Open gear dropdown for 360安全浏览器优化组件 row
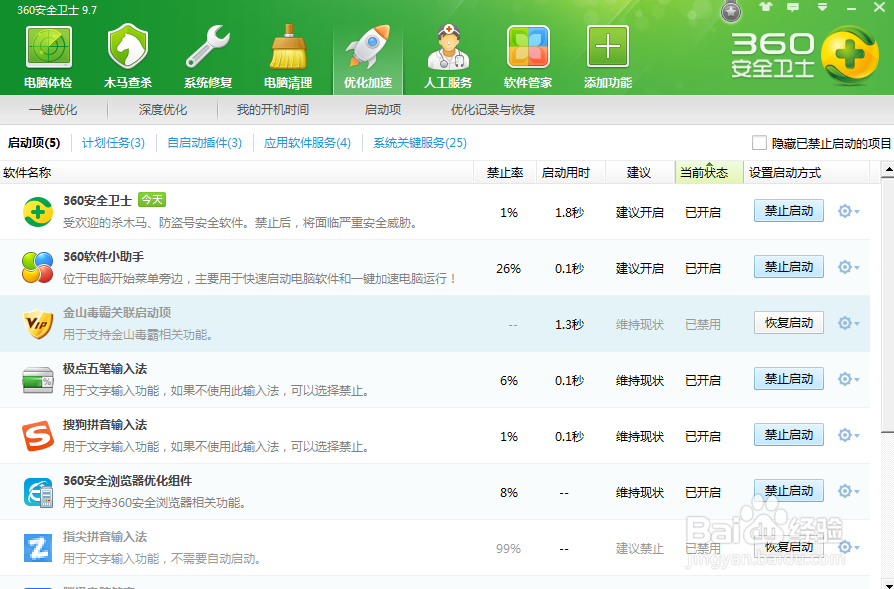The image size is (894, 589). pyautogui.click(x=848, y=491)
